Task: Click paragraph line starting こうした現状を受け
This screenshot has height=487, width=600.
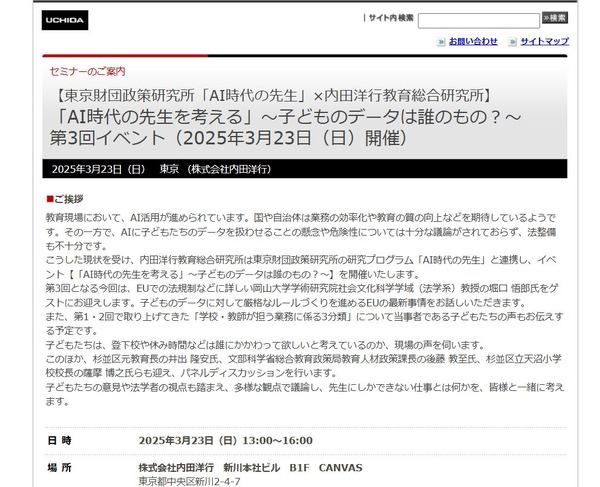Action: tap(301, 260)
